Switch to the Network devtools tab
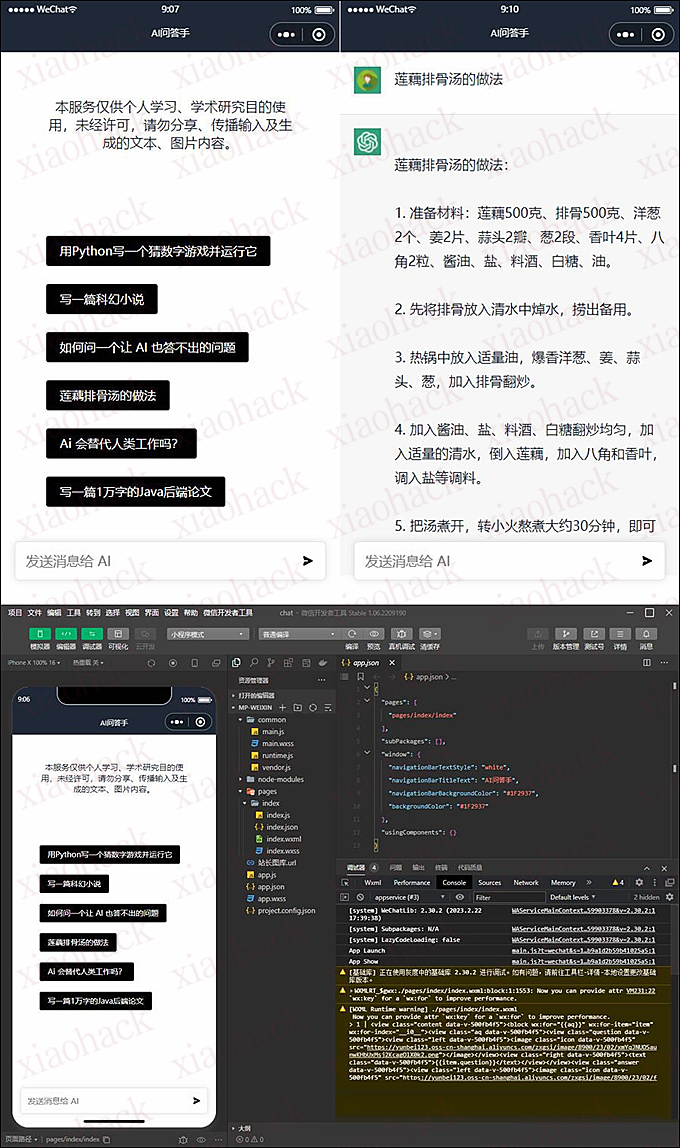 click(x=526, y=883)
